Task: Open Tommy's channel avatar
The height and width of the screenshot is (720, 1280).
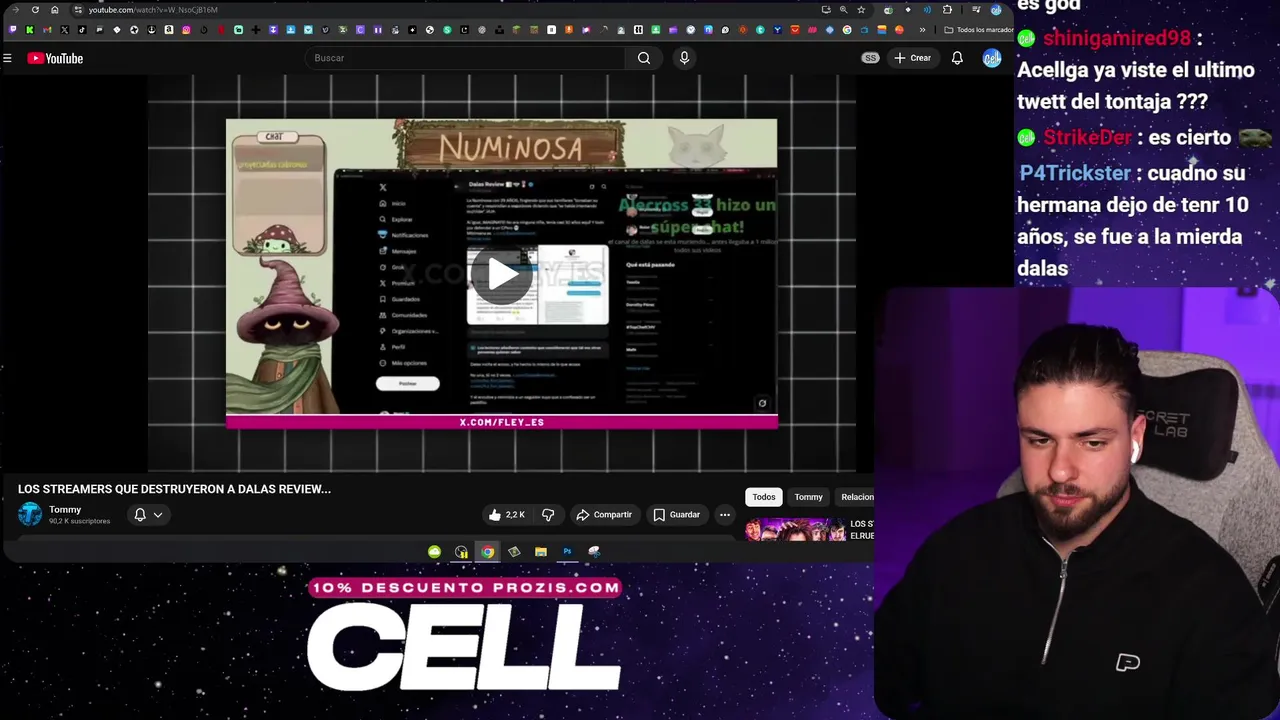Action: [30, 514]
